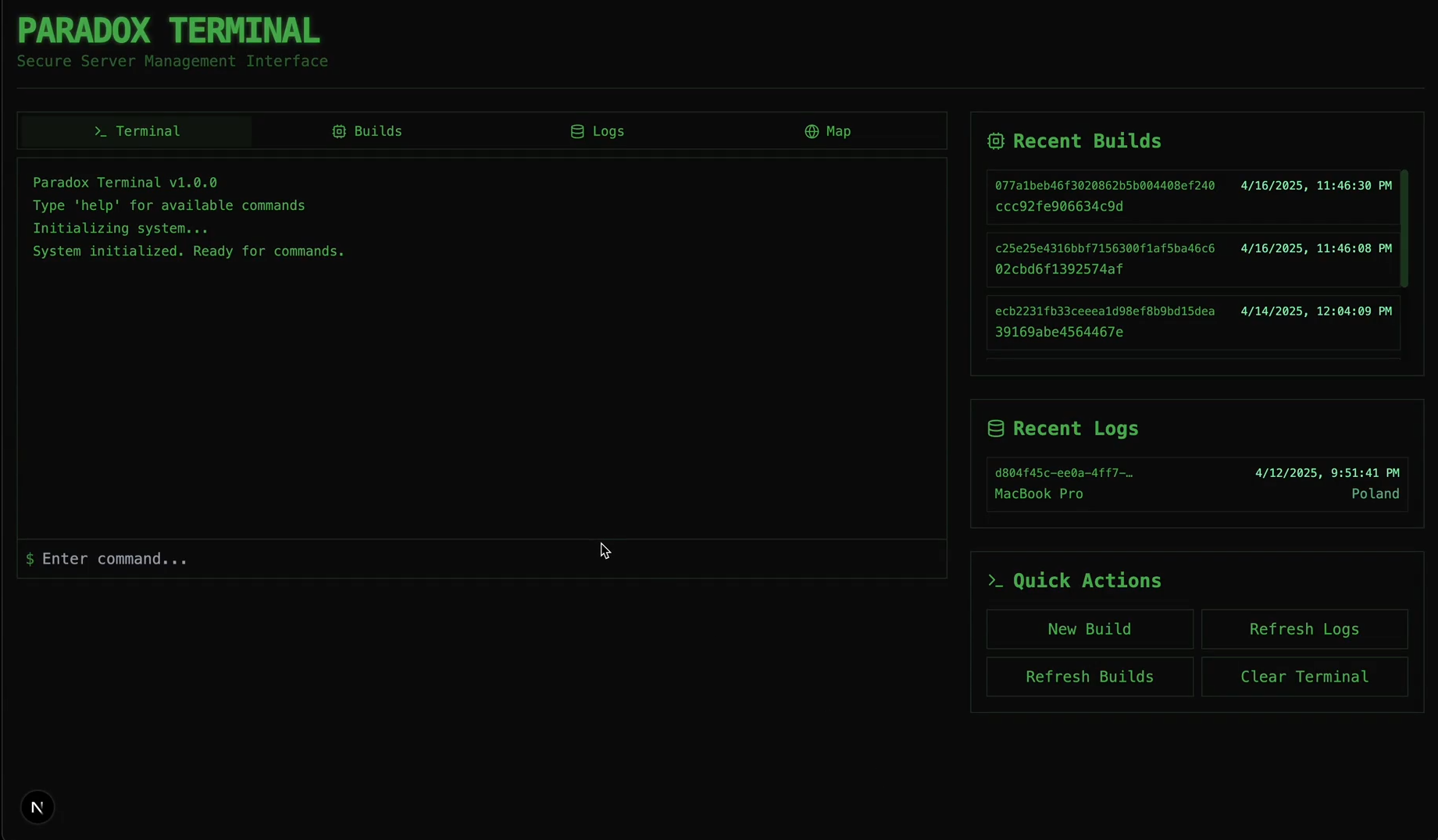Select build entry dated 4/14/2025
1438x840 pixels.
click(1192, 322)
